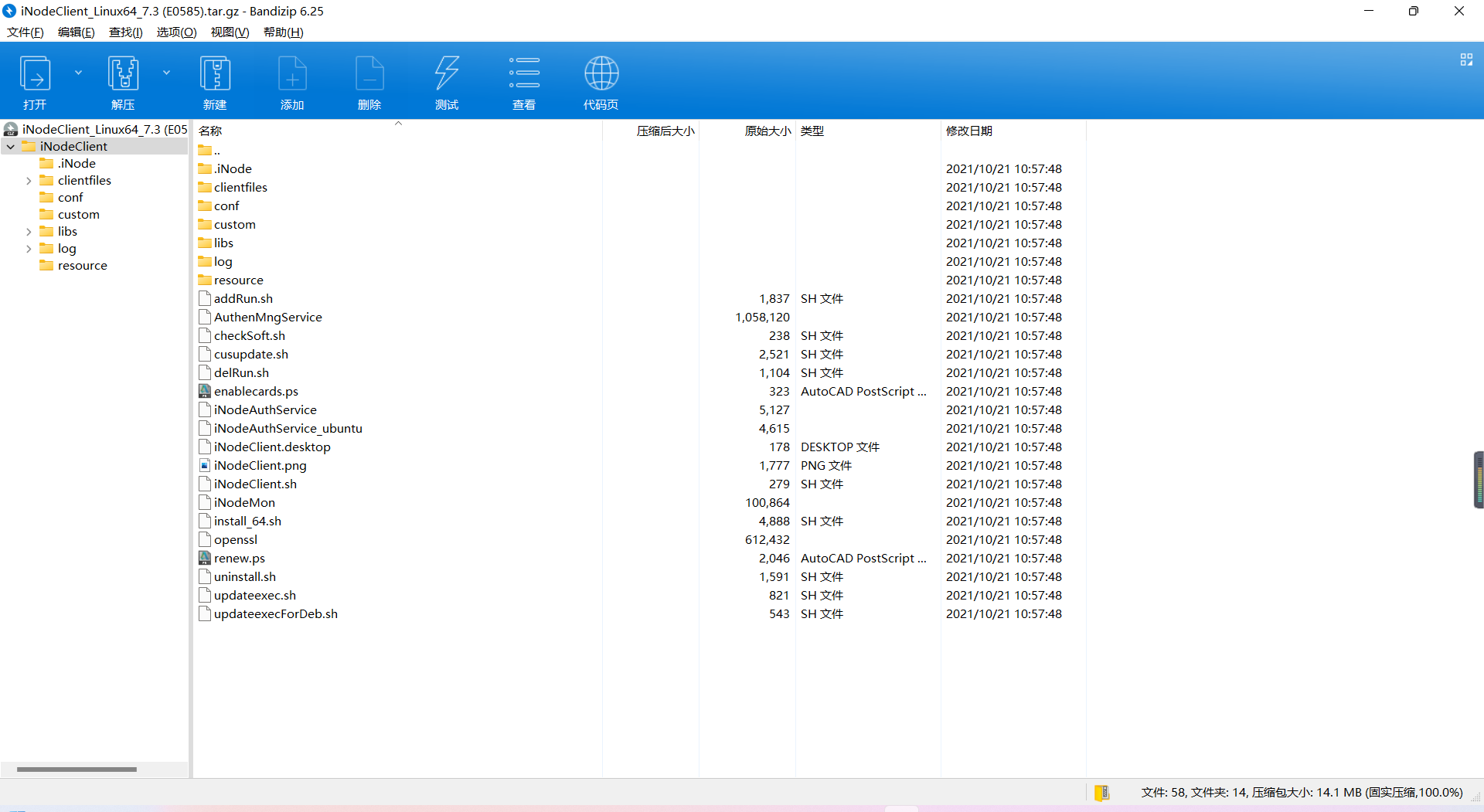Select the conf folder in tree
The height and width of the screenshot is (812, 1484).
click(x=70, y=198)
